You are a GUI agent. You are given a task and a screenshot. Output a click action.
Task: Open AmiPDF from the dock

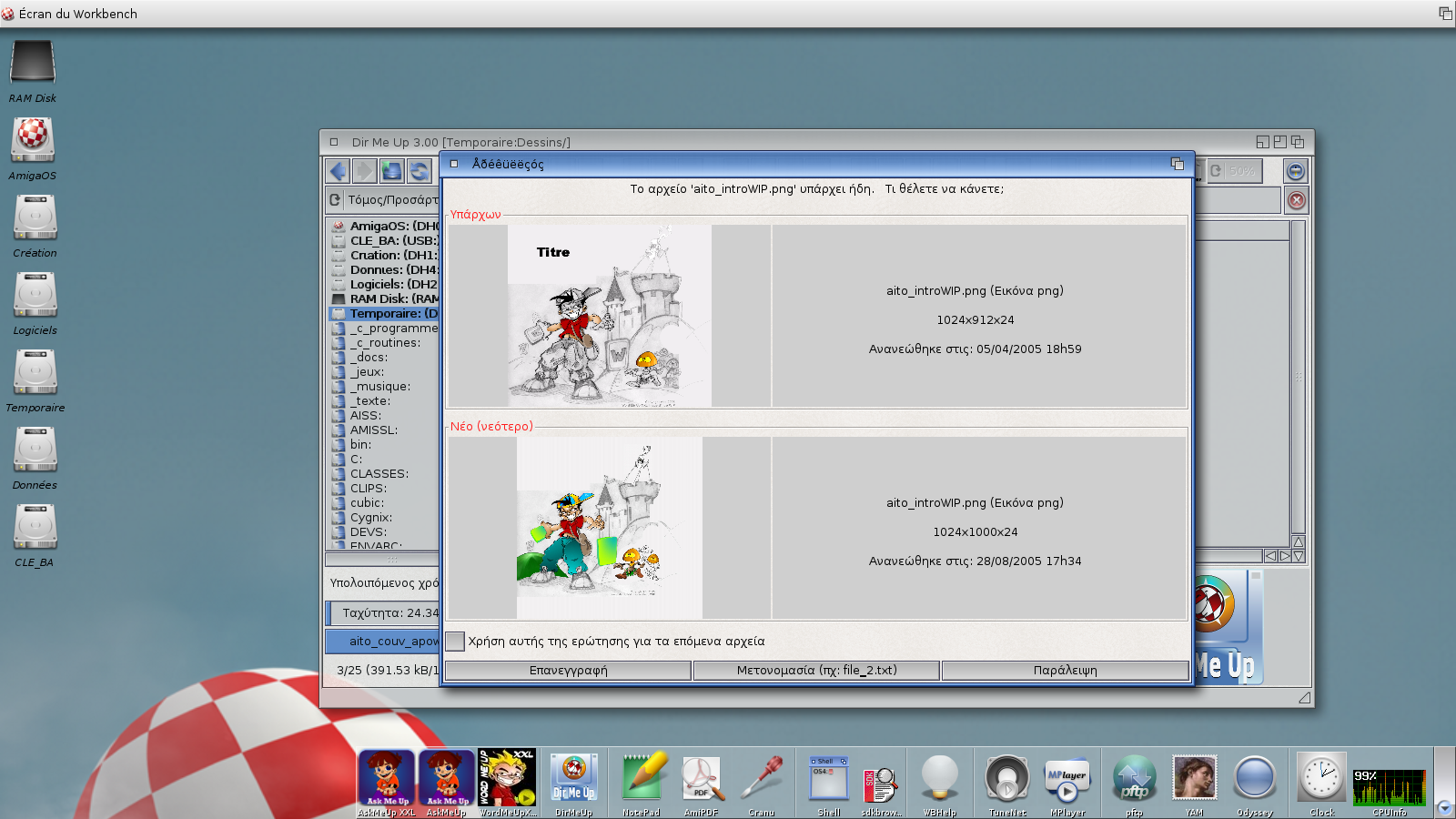701,779
